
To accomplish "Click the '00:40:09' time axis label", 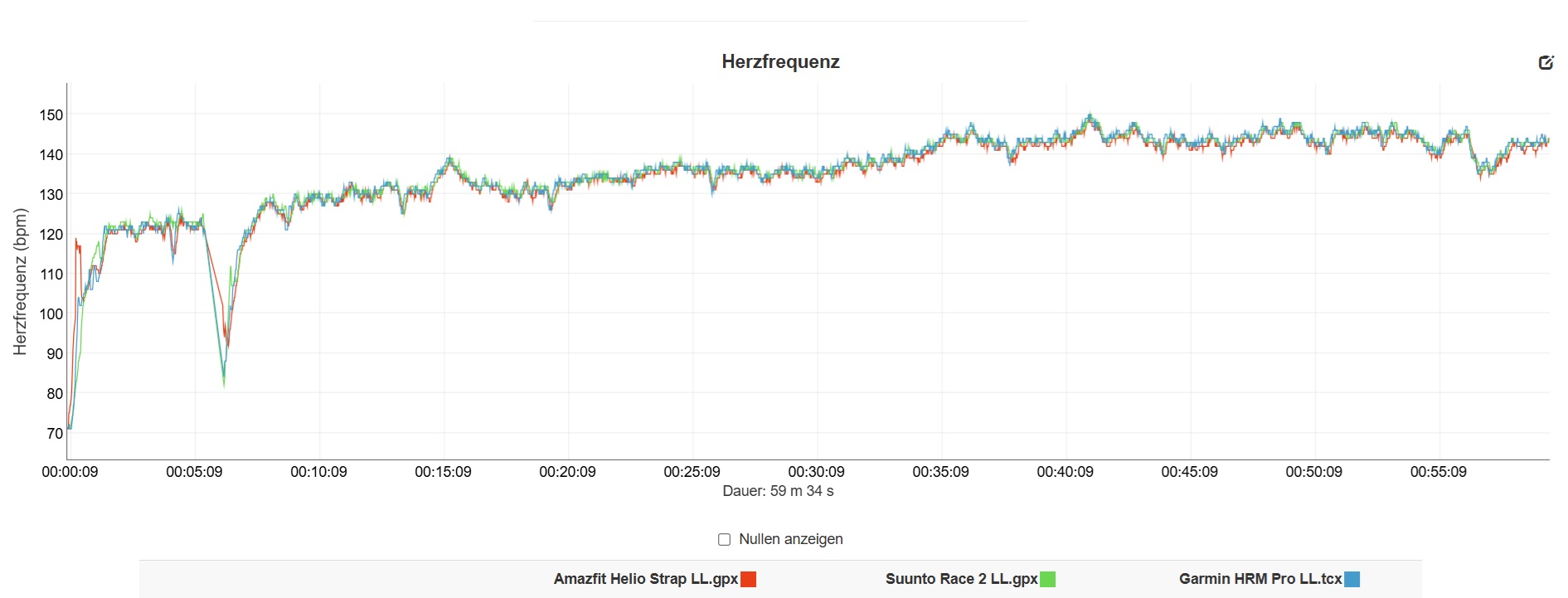I will 1065,472.
